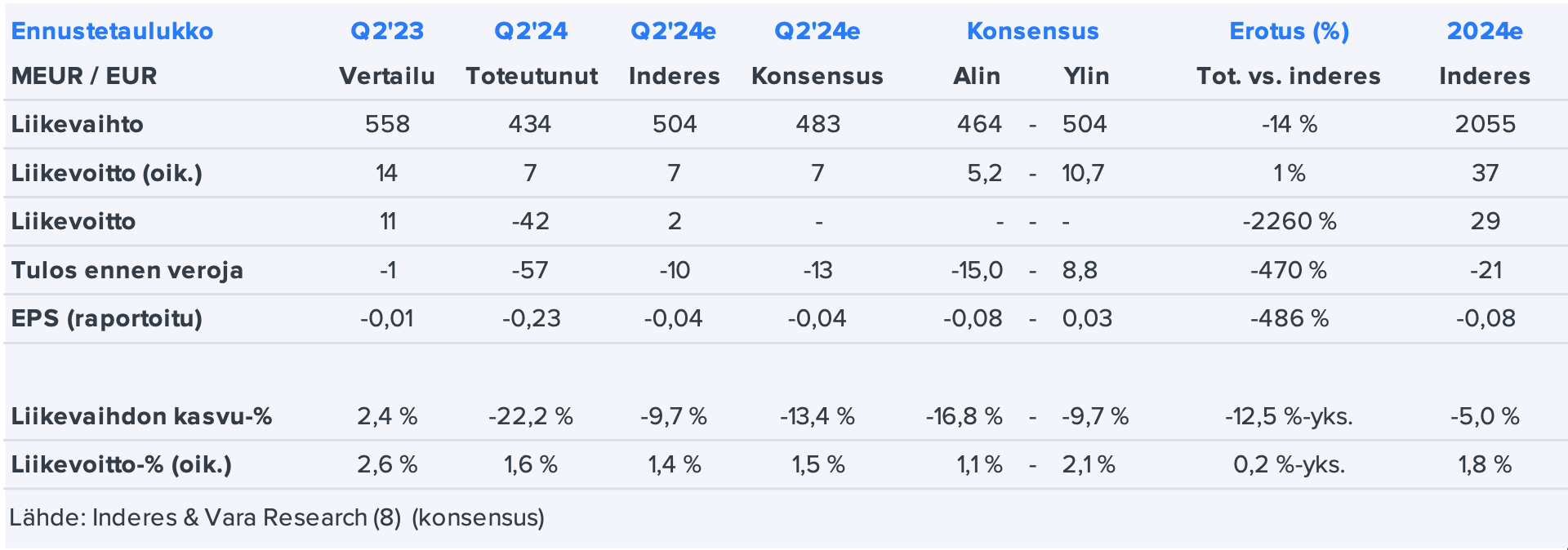The image size is (1568, 550).
Task: Click the -2260 % difference value
Action: click(1289, 221)
